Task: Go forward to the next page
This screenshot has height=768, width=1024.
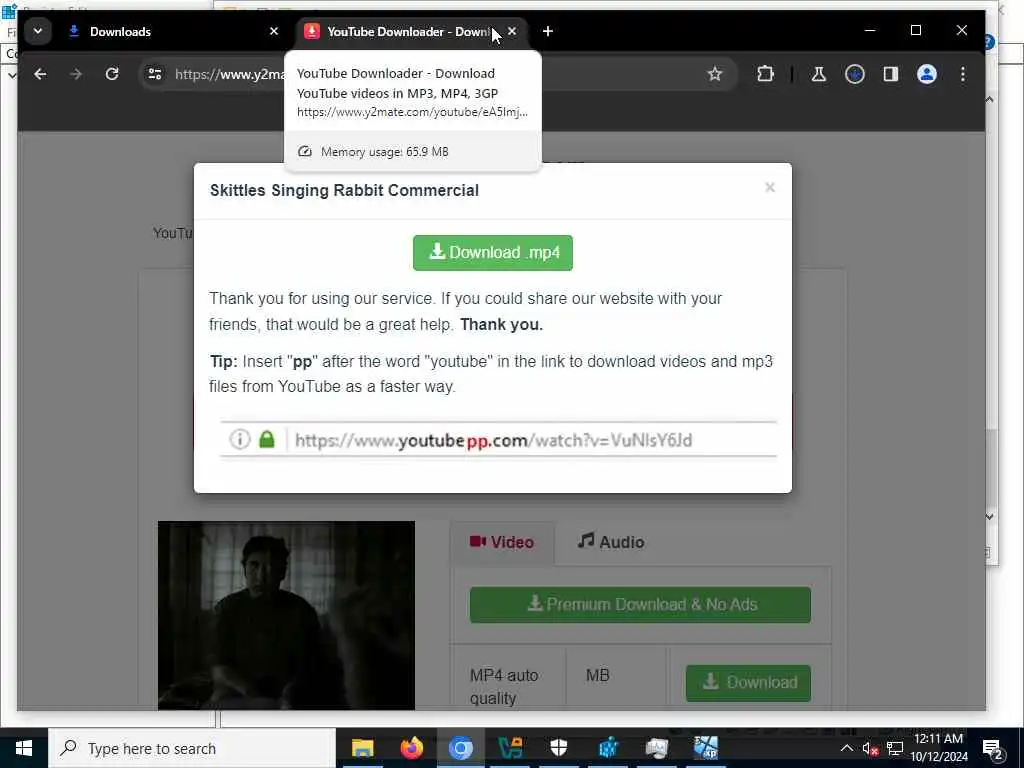Action: (x=76, y=74)
